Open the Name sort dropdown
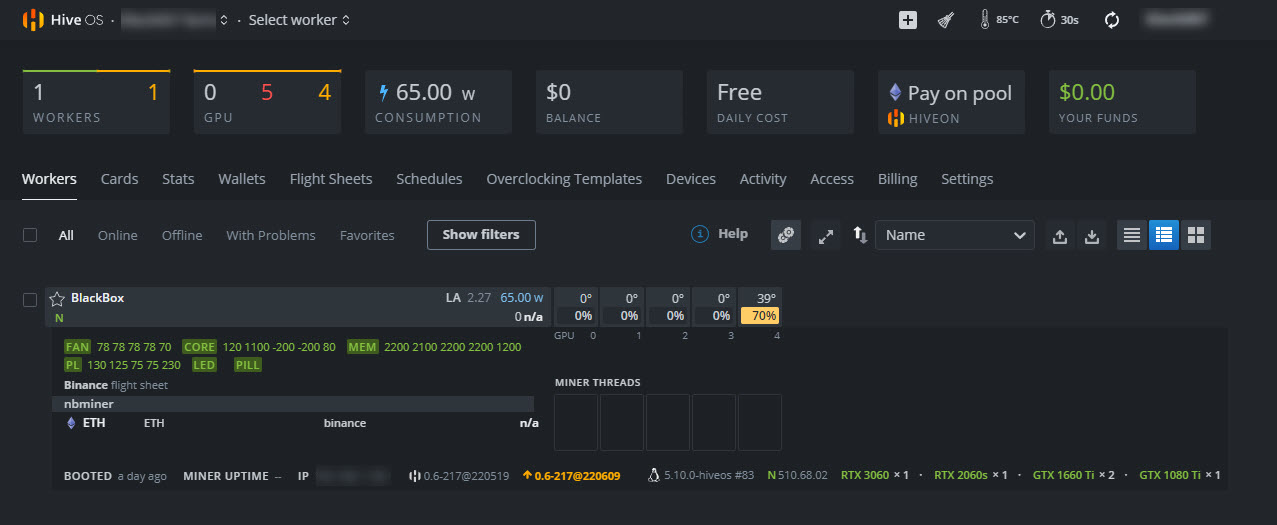Image resolution: width=1277 pixels, height=525 pixels. point(955,235)
